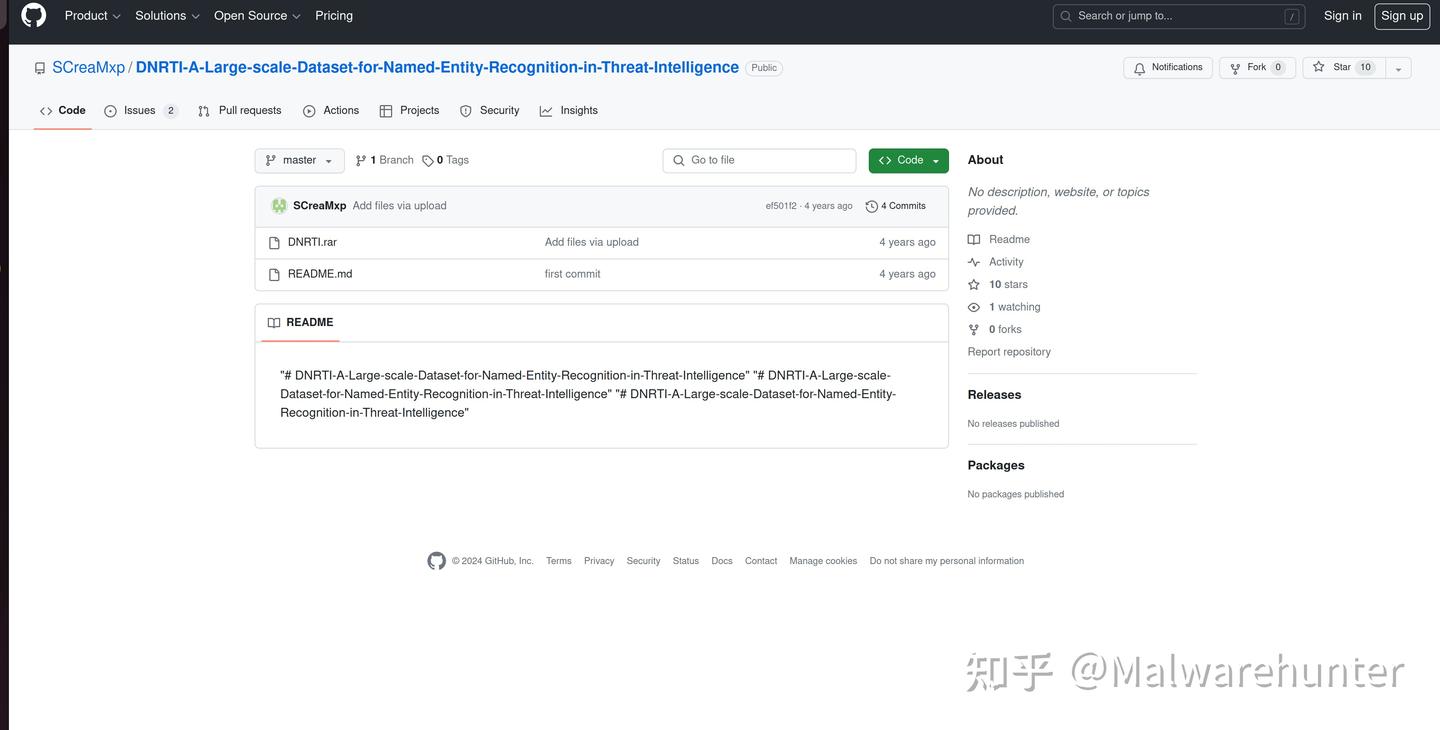Click the Fork icon button
1440x730 pixels.
[x=1235, y=68]
